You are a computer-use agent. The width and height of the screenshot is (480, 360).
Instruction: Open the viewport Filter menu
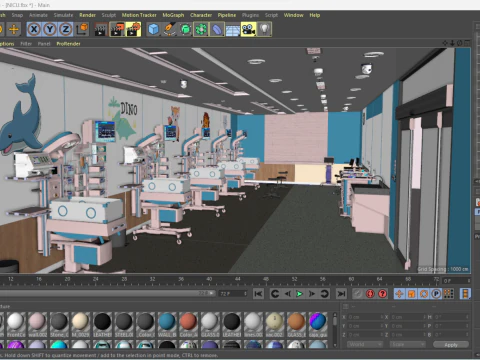tap(26, 44)
